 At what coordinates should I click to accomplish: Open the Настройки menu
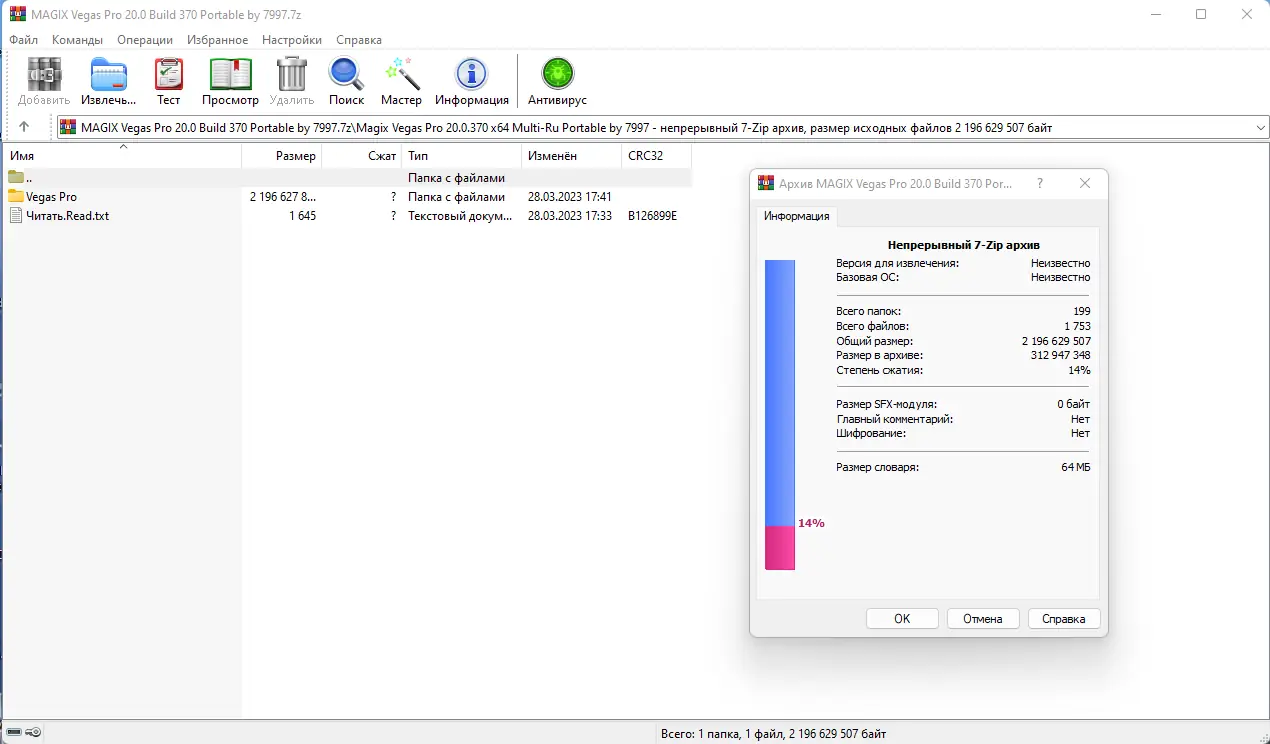pos(291,40)
